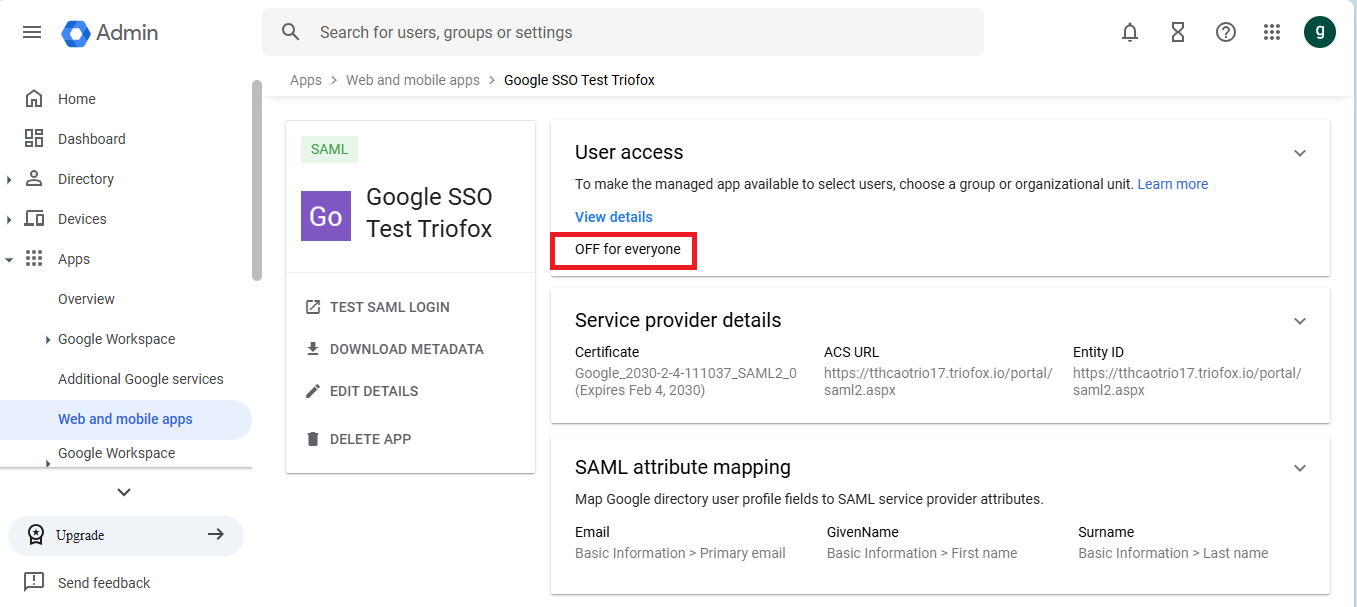This screenshot has height=607, width=1357.
Task: Click the Download Metadata arrow icon
Action: click(x=313, y=349)
